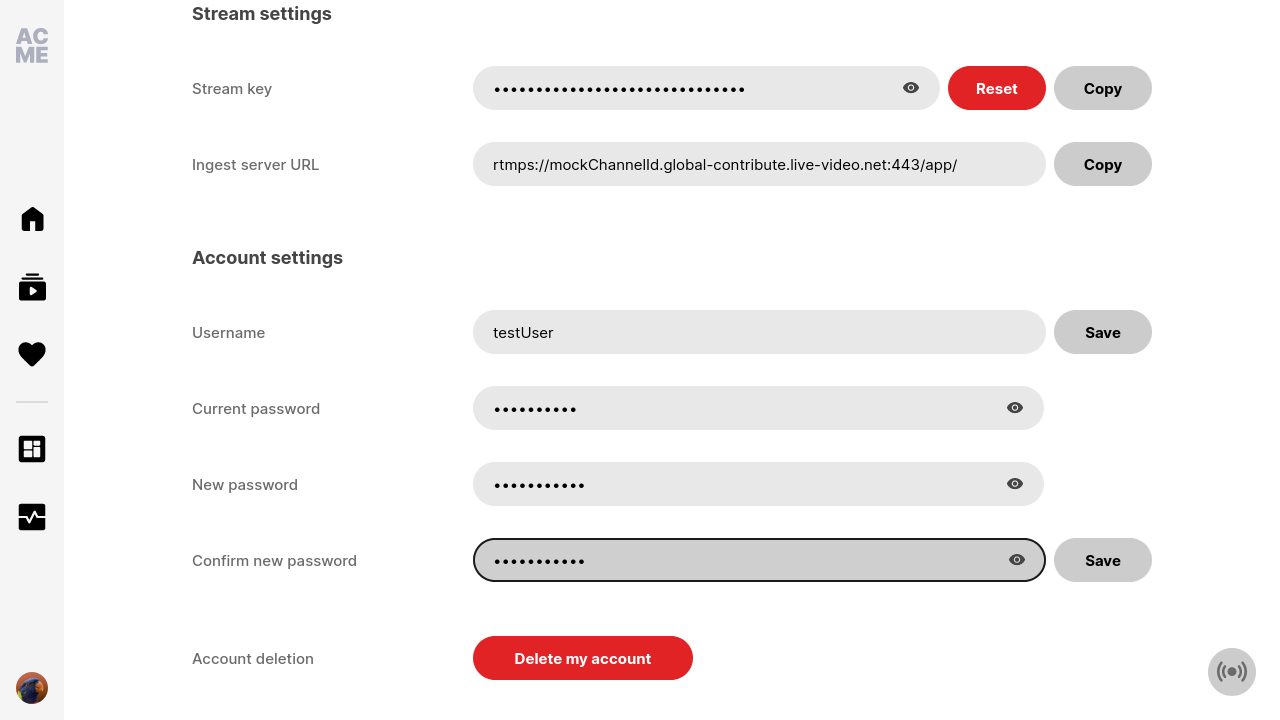Screen dimensions: 1280x720
Task: Click the ACME logo
Action: coord(32,46)
